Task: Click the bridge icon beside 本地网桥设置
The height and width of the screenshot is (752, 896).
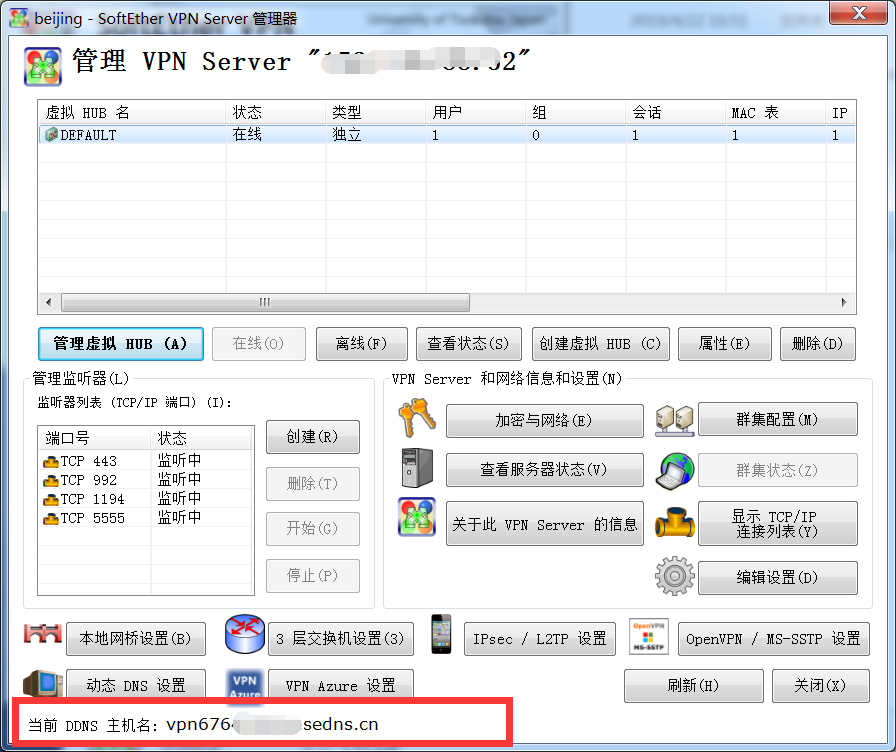Action: coord(43,636)
